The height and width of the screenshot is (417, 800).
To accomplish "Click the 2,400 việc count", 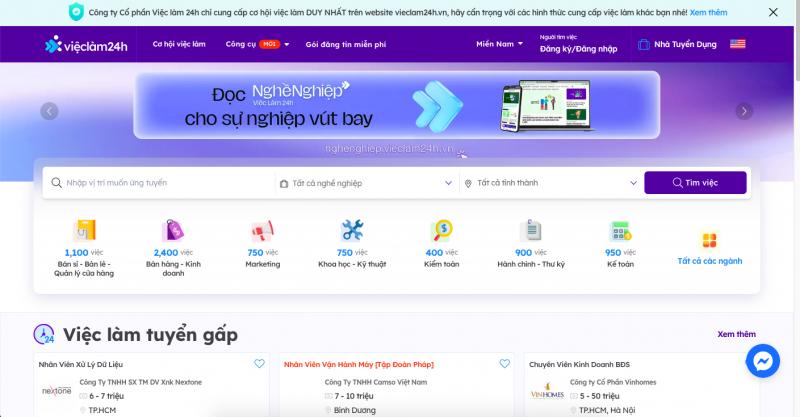I will pos(173,253).
